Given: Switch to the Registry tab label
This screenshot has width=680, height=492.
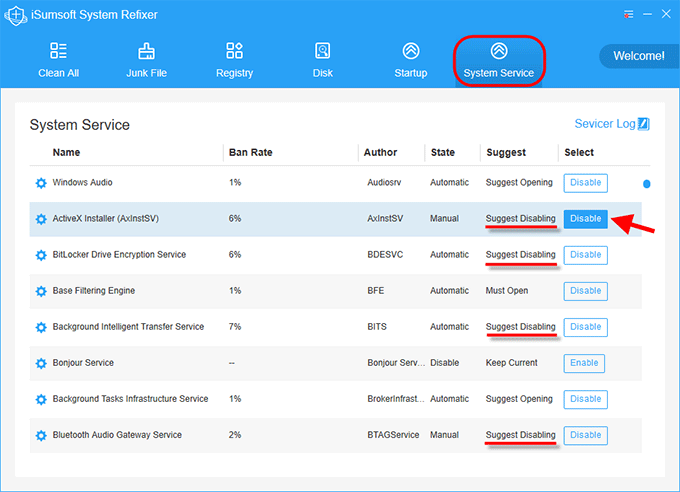Looking at the screenshot, I should tap(234, 73).
